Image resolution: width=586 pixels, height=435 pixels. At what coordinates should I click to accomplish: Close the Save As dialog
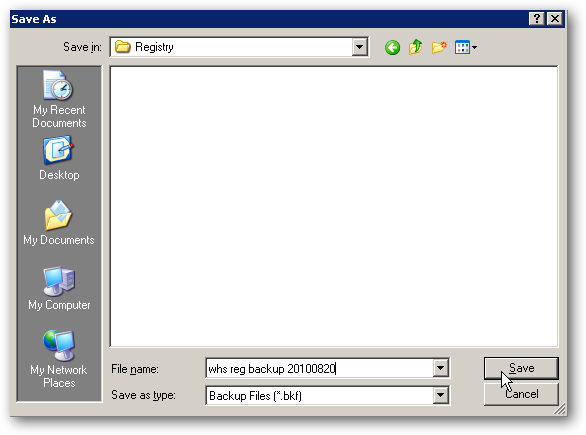(555, 19)
